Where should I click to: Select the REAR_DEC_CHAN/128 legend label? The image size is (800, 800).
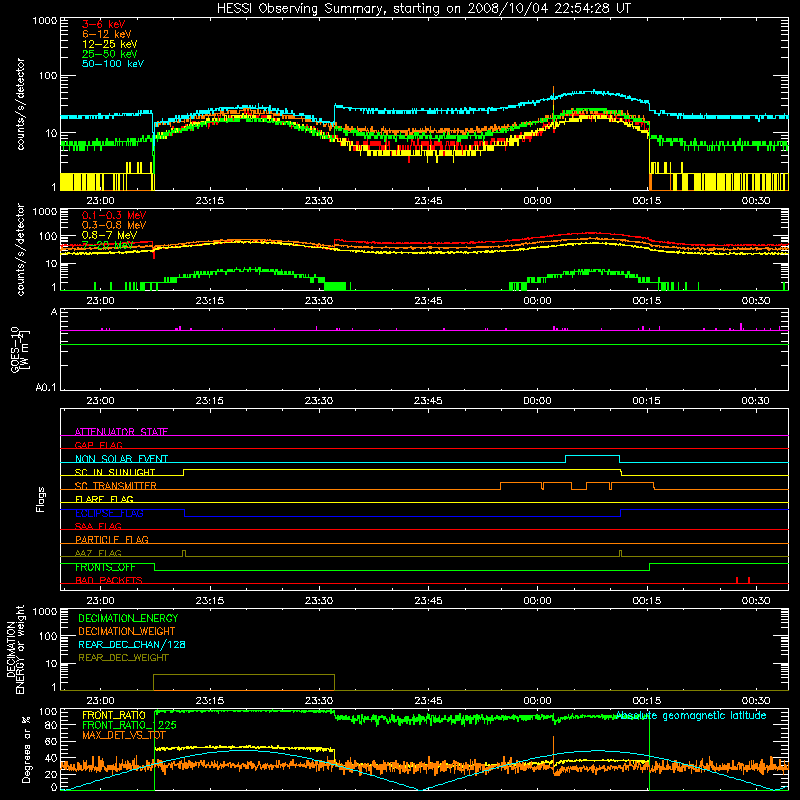(x=132, y=644)
